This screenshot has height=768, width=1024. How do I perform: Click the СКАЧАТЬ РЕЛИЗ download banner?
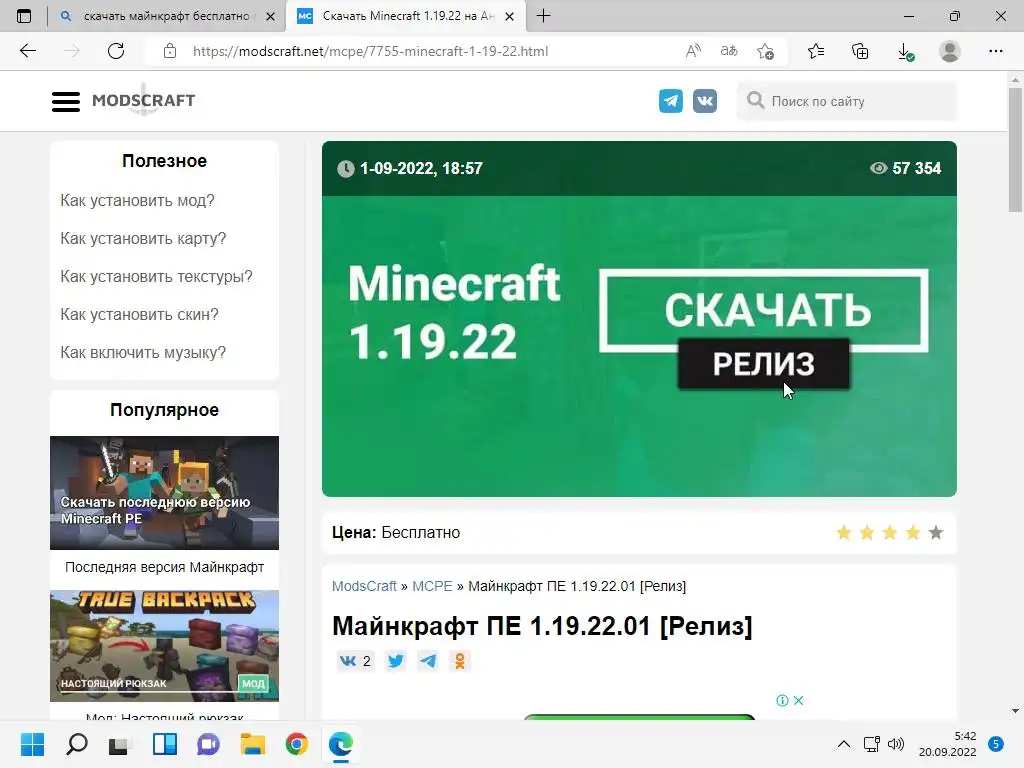coord(763,328)
